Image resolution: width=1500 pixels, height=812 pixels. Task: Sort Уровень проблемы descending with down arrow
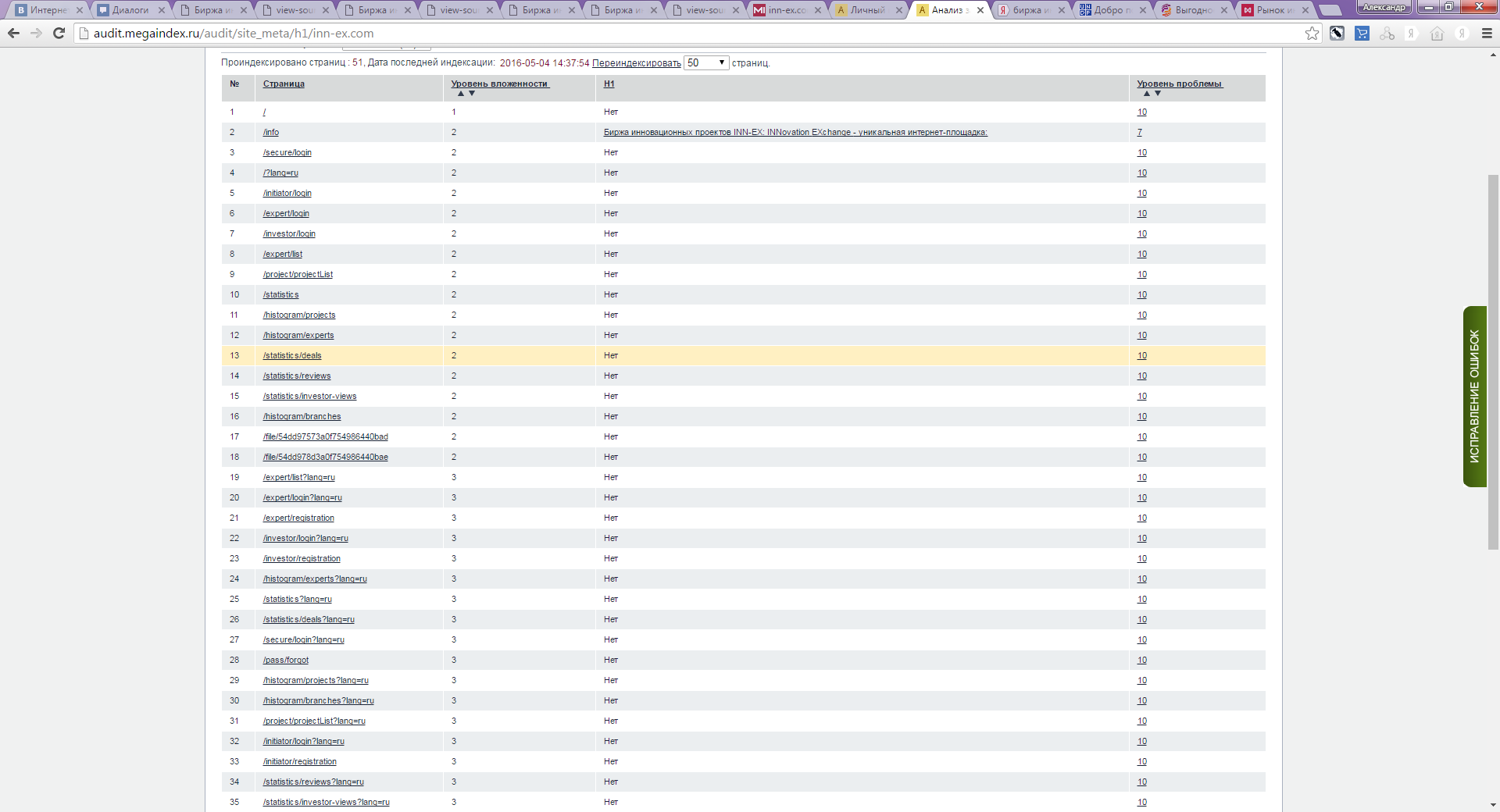(1158, 94)
